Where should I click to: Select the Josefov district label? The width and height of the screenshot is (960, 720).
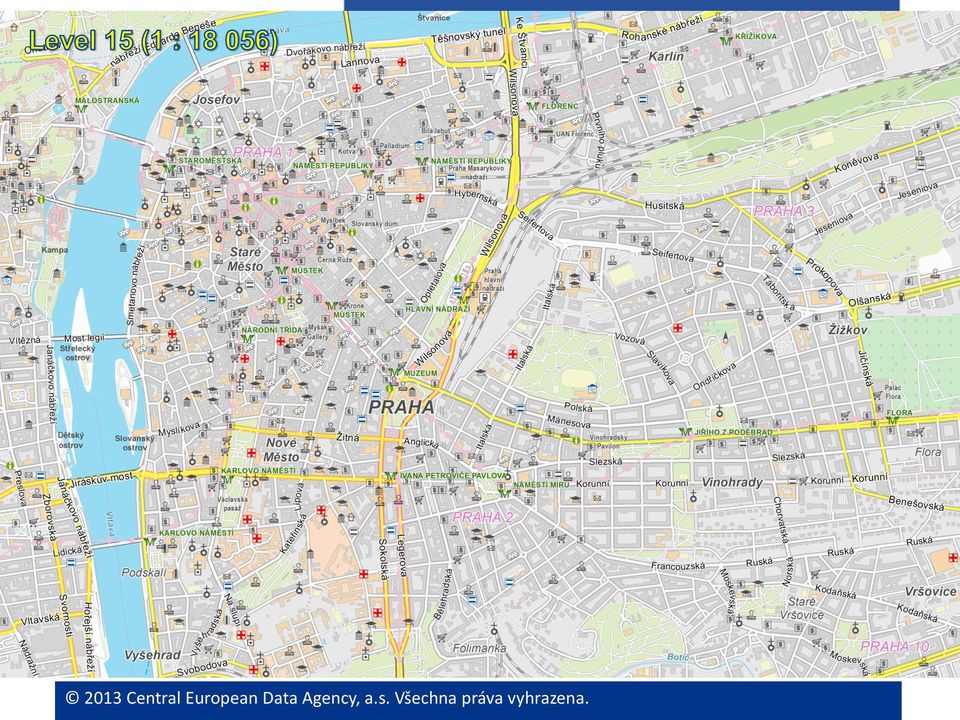(x=217, y=99)
